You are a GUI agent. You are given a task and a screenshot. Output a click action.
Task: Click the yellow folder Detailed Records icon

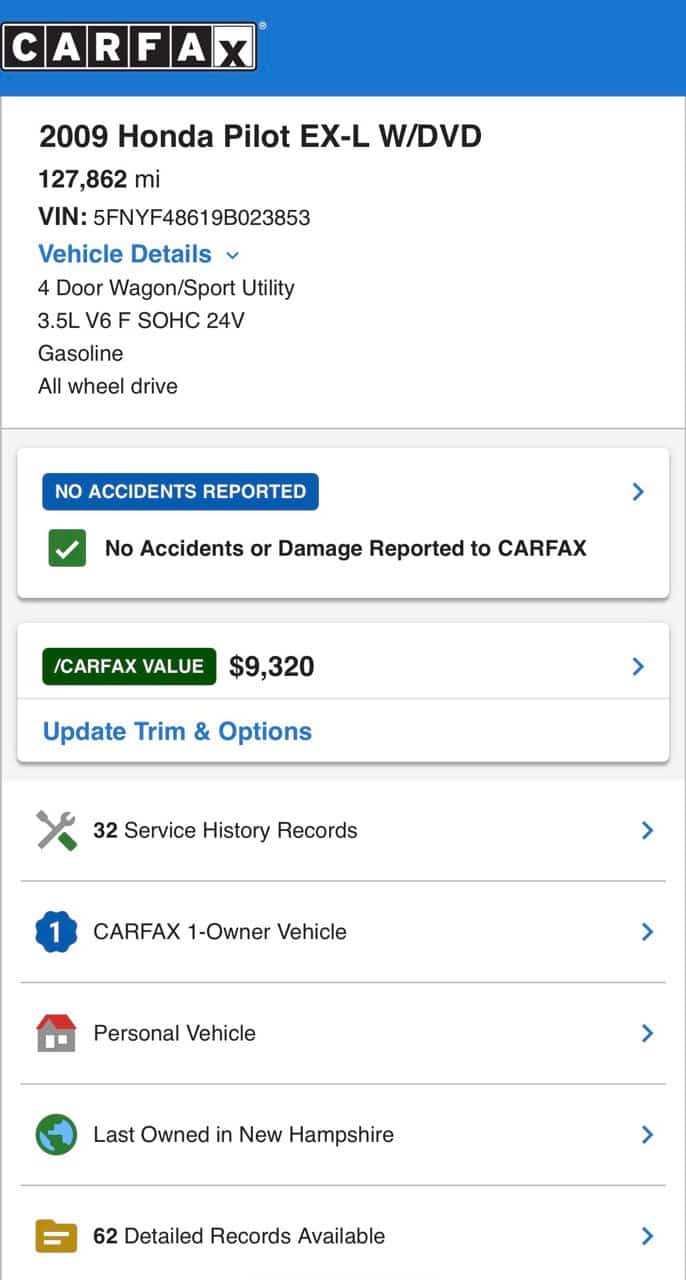pos(56,1236)
